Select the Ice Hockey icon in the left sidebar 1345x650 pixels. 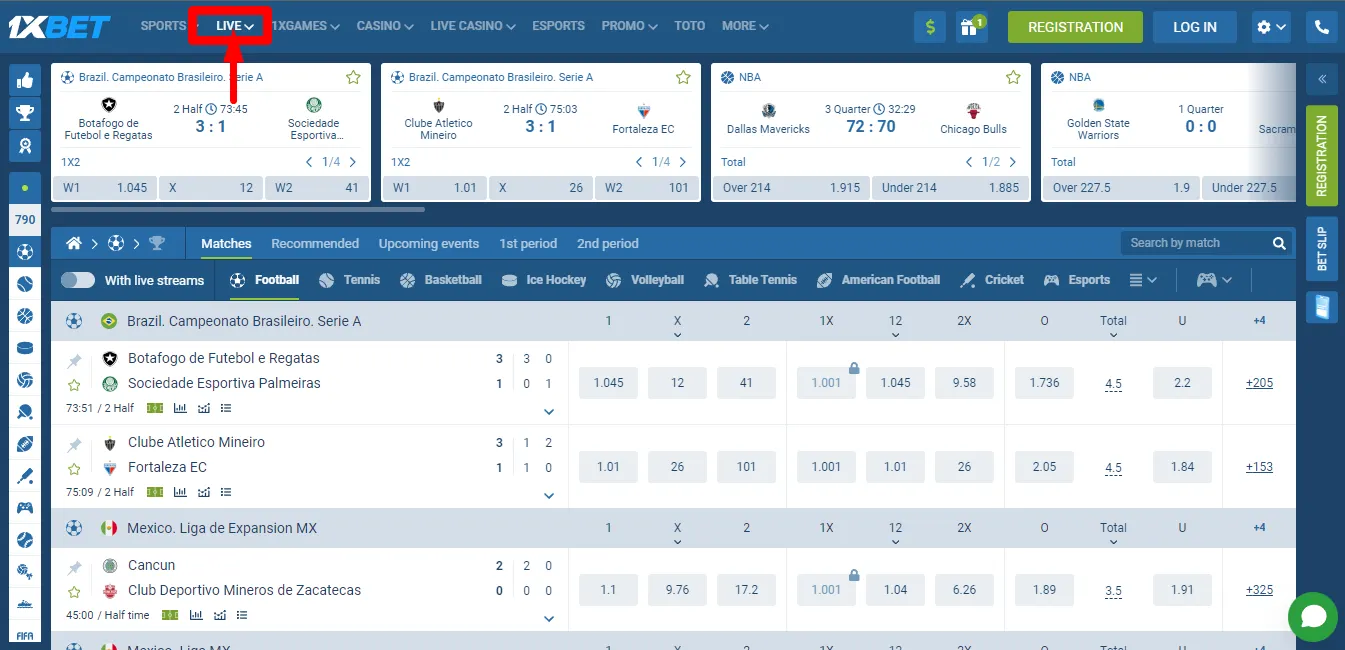[25, 348]
